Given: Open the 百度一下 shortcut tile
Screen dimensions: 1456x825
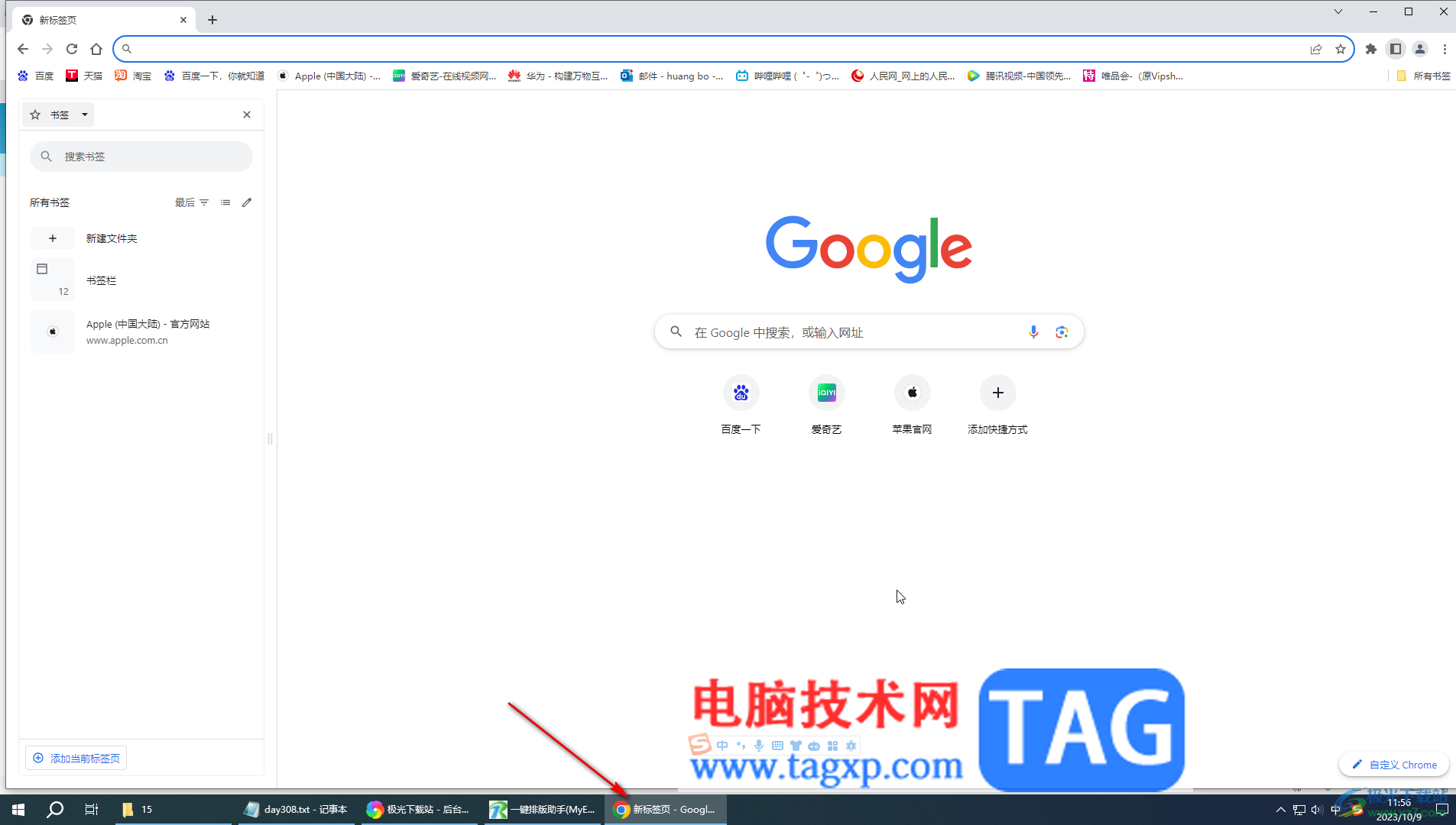Looking at the screenshot, I should coord(741,406).
